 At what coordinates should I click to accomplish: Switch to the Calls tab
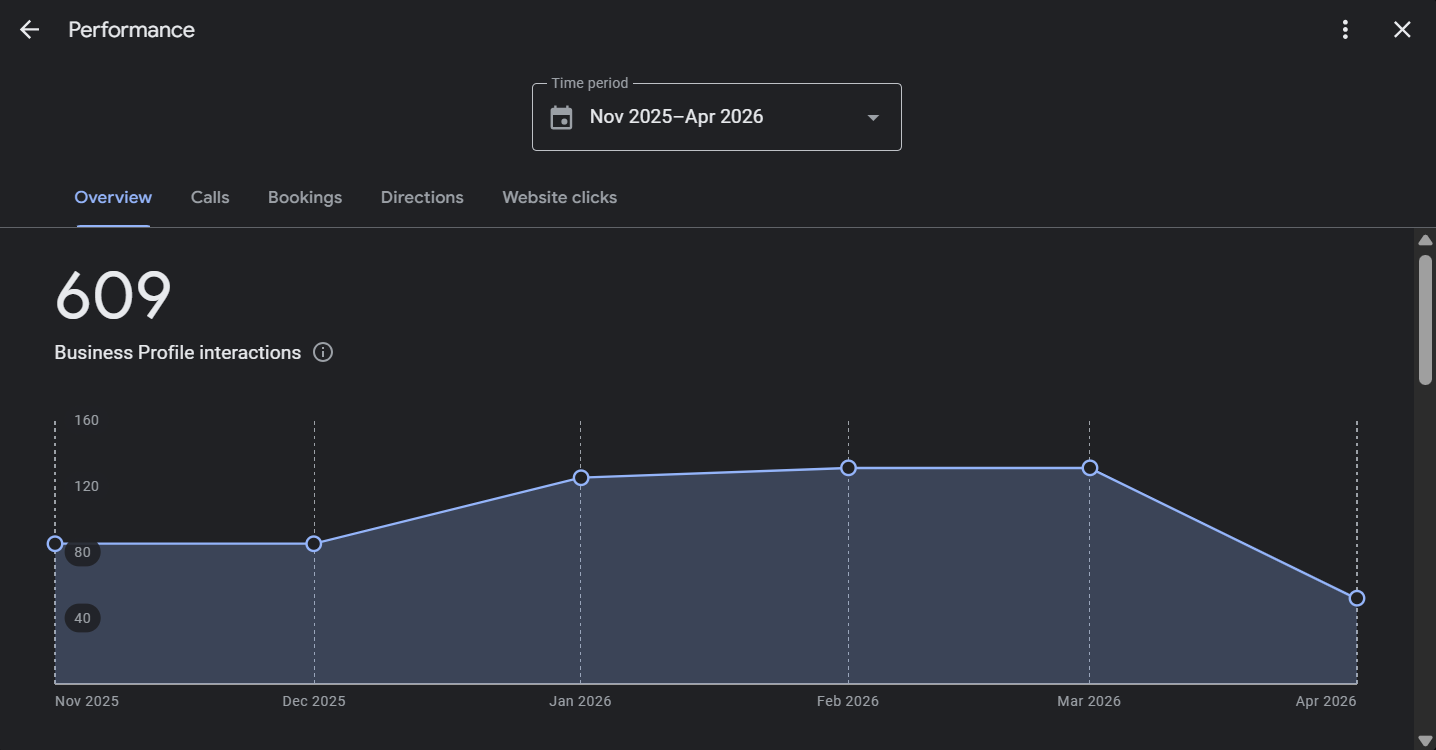click(x=209, y=197)
